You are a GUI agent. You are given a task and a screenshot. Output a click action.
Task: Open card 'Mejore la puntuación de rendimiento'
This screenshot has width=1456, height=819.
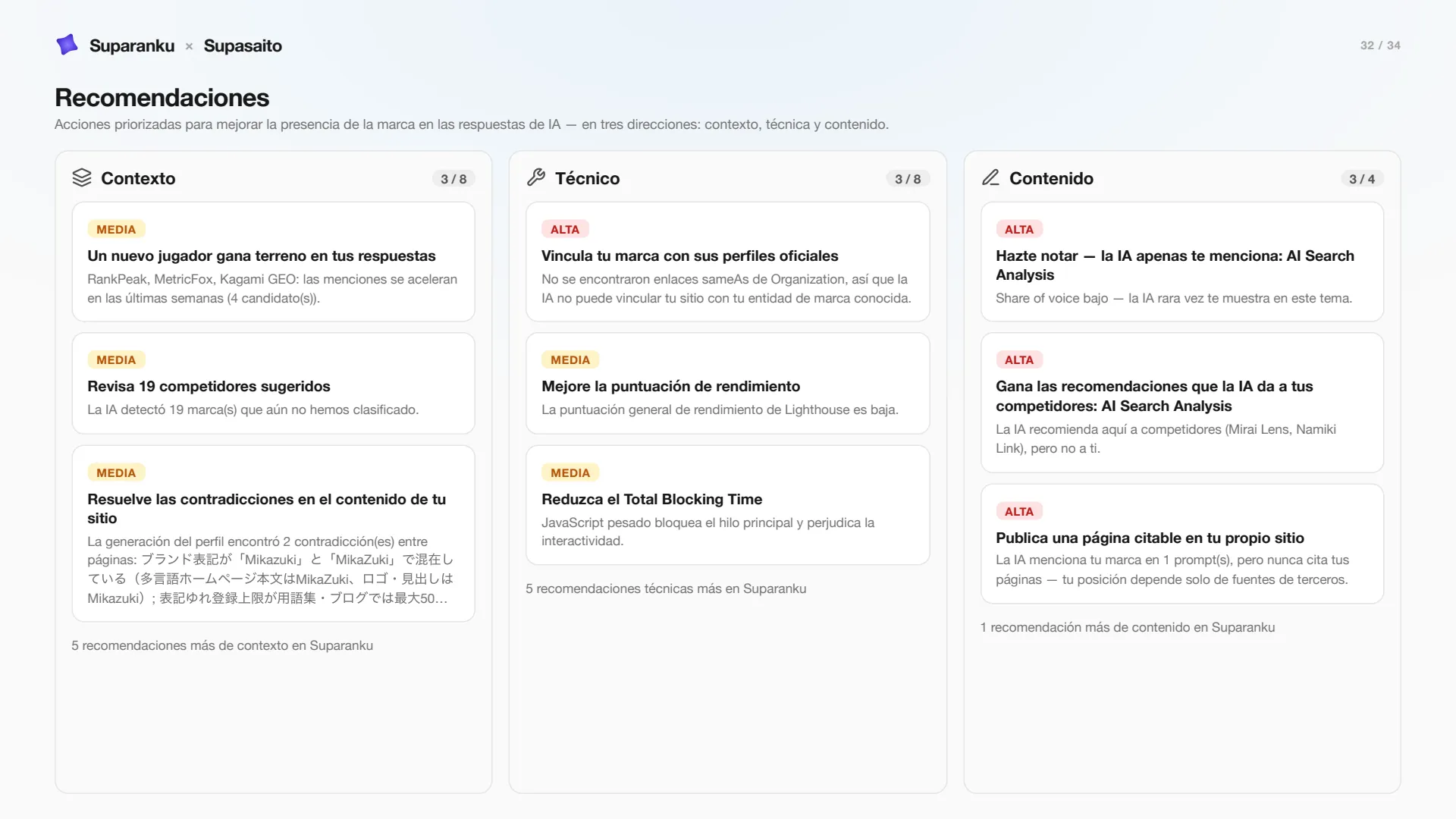tap(728, 383)
